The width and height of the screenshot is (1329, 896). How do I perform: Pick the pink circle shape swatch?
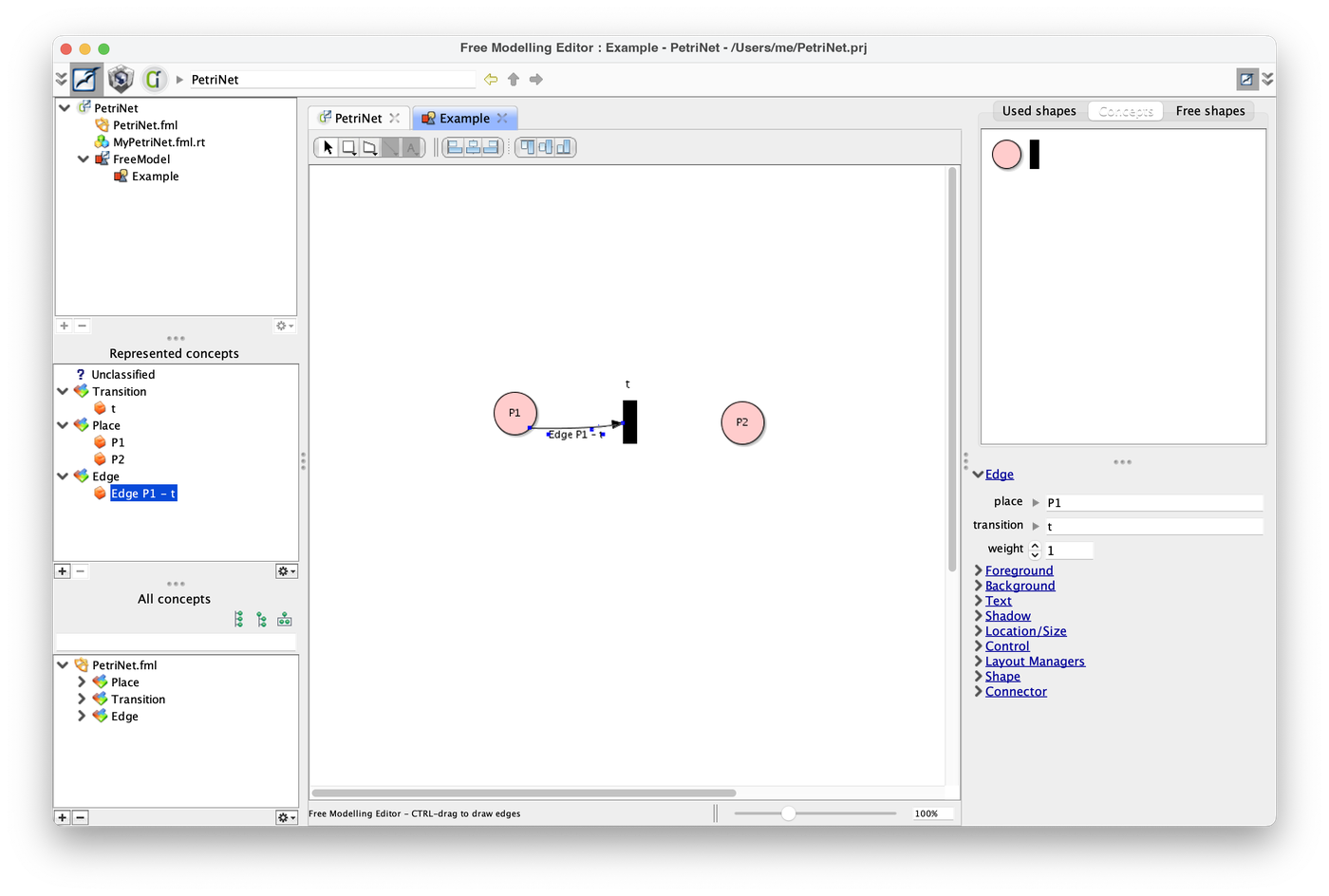pos(1006,154)
